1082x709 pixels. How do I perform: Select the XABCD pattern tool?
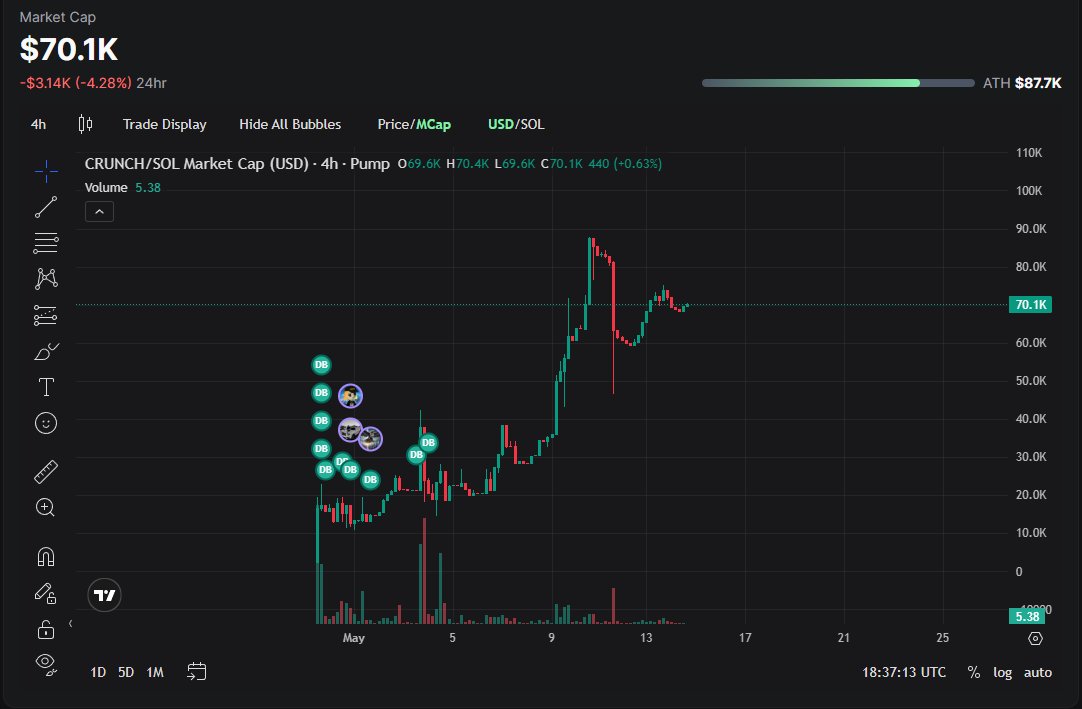(46, 278)
